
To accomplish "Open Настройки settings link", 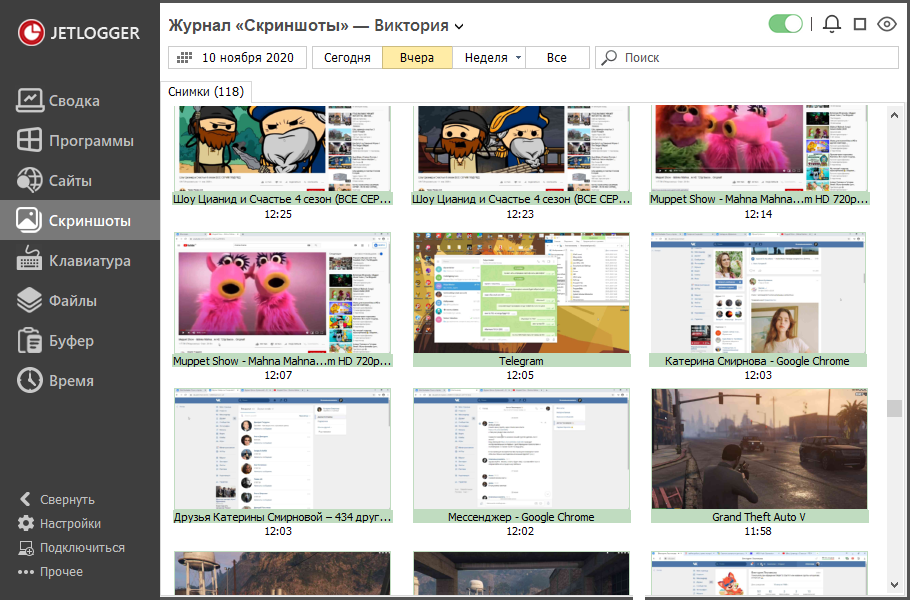I will [70, 524].
